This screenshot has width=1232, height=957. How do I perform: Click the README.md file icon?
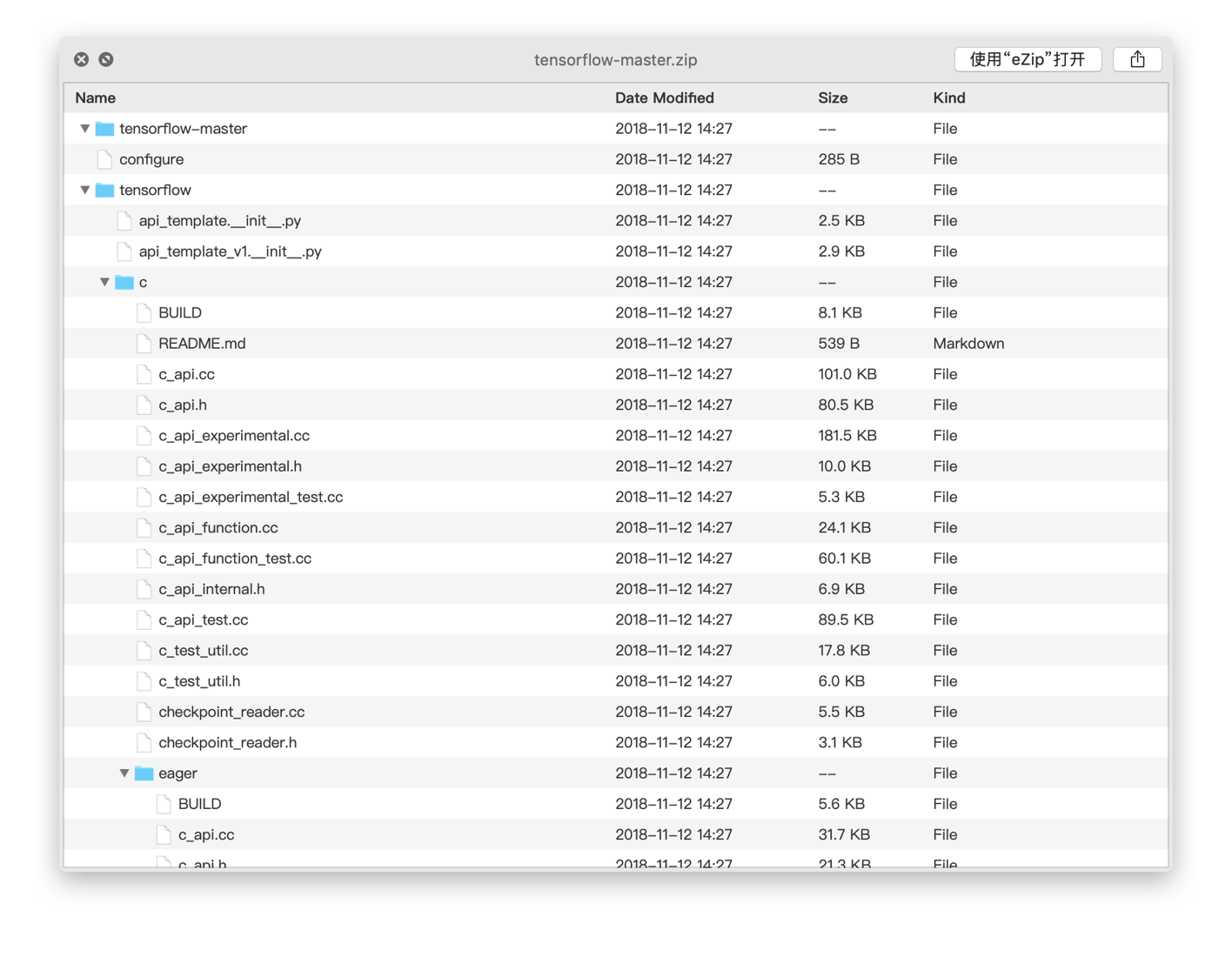144,344
